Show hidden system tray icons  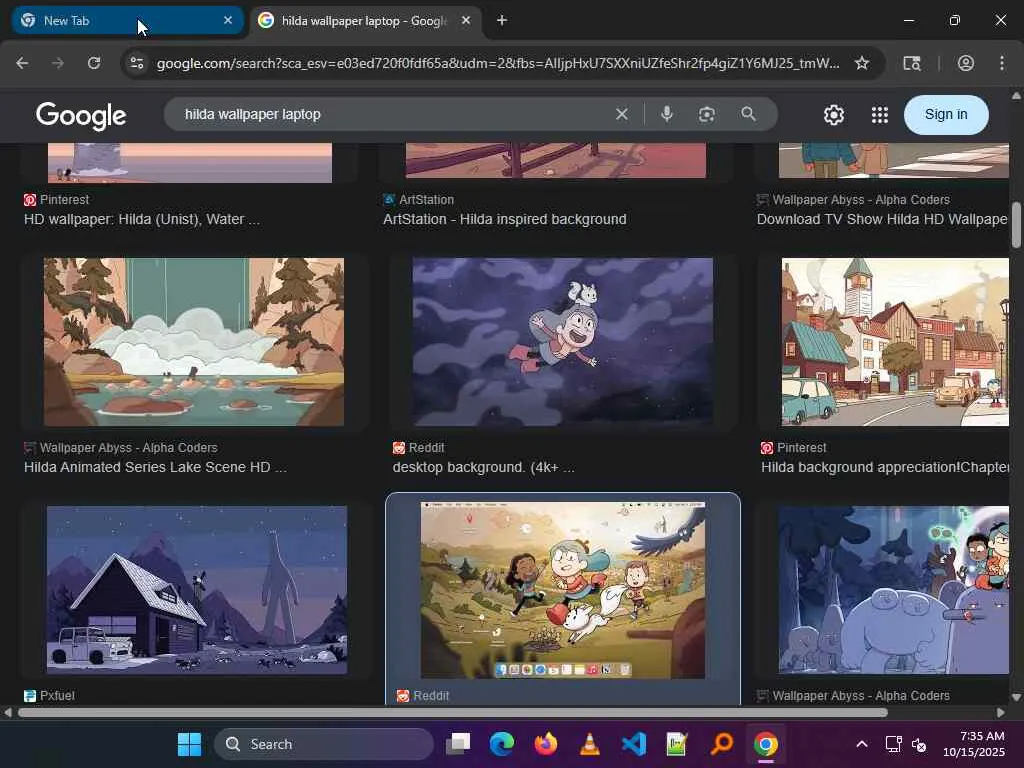(861, 744)
